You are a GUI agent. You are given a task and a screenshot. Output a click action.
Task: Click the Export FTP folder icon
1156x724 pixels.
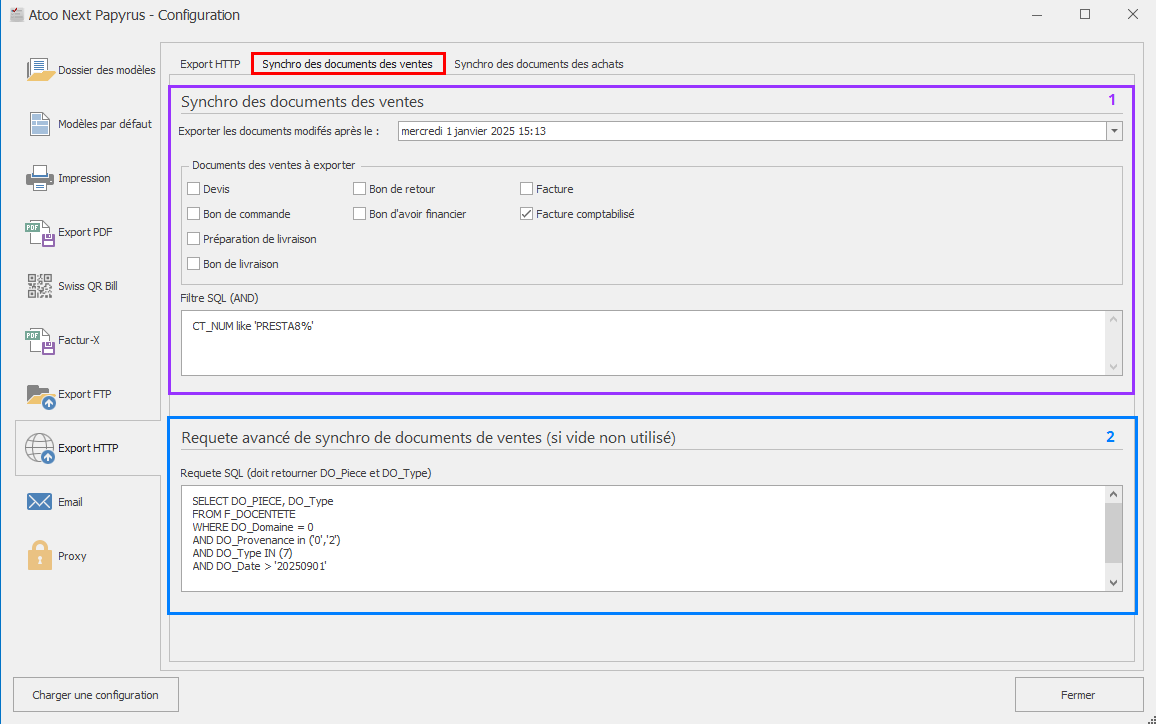coord(40,394)
